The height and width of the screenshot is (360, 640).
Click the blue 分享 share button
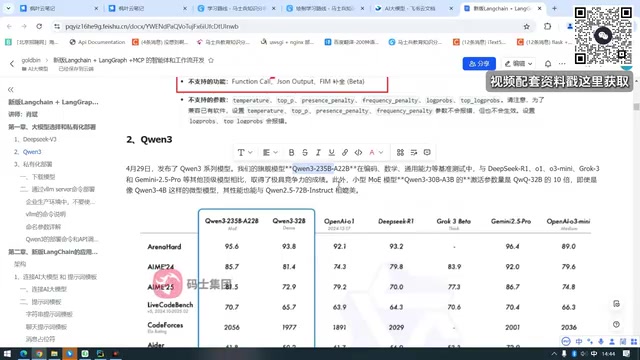click(479, 64)
